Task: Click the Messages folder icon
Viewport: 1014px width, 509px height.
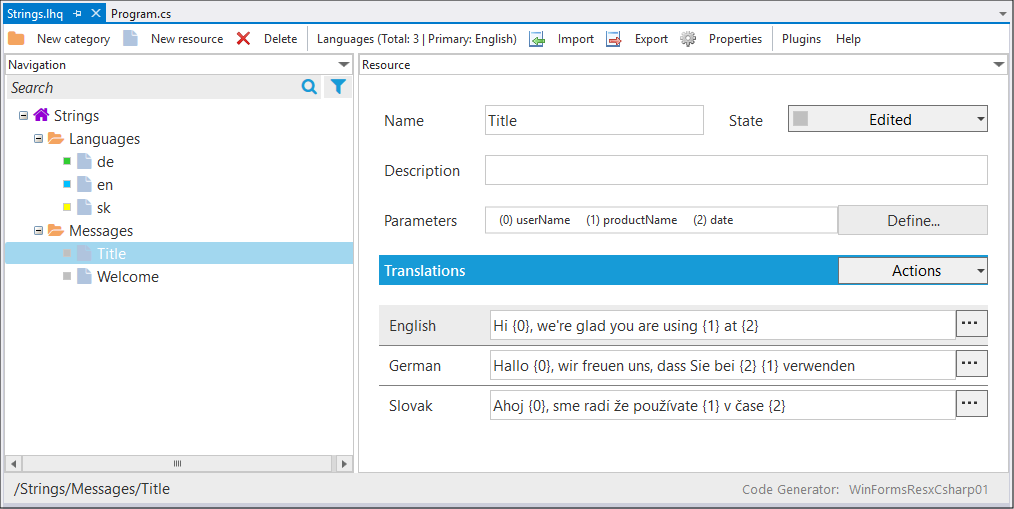Action: click(56, 230)
